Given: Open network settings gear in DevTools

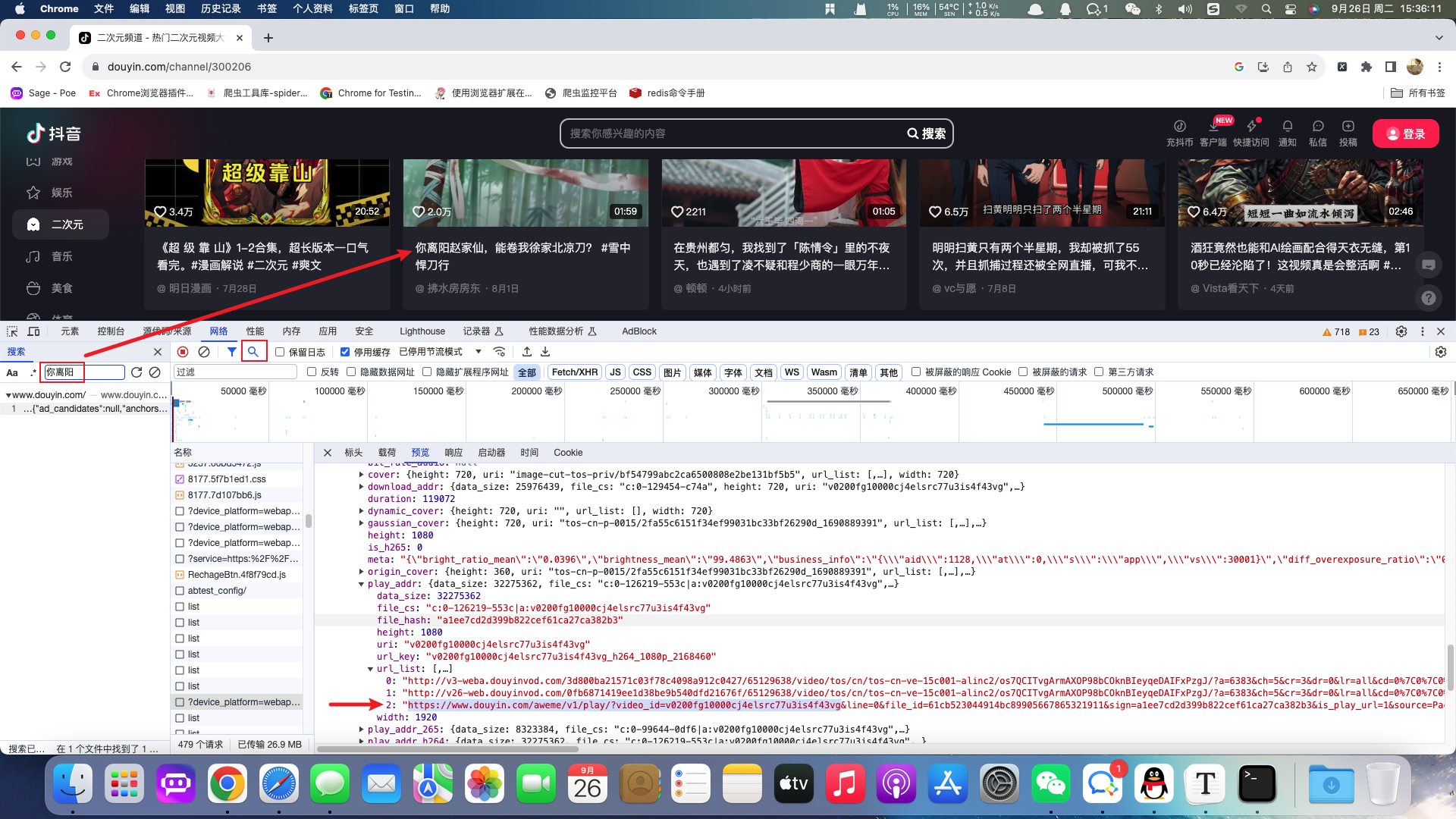Looking at the screenshot, I should pyautogui.click(x=1441, y=352).
